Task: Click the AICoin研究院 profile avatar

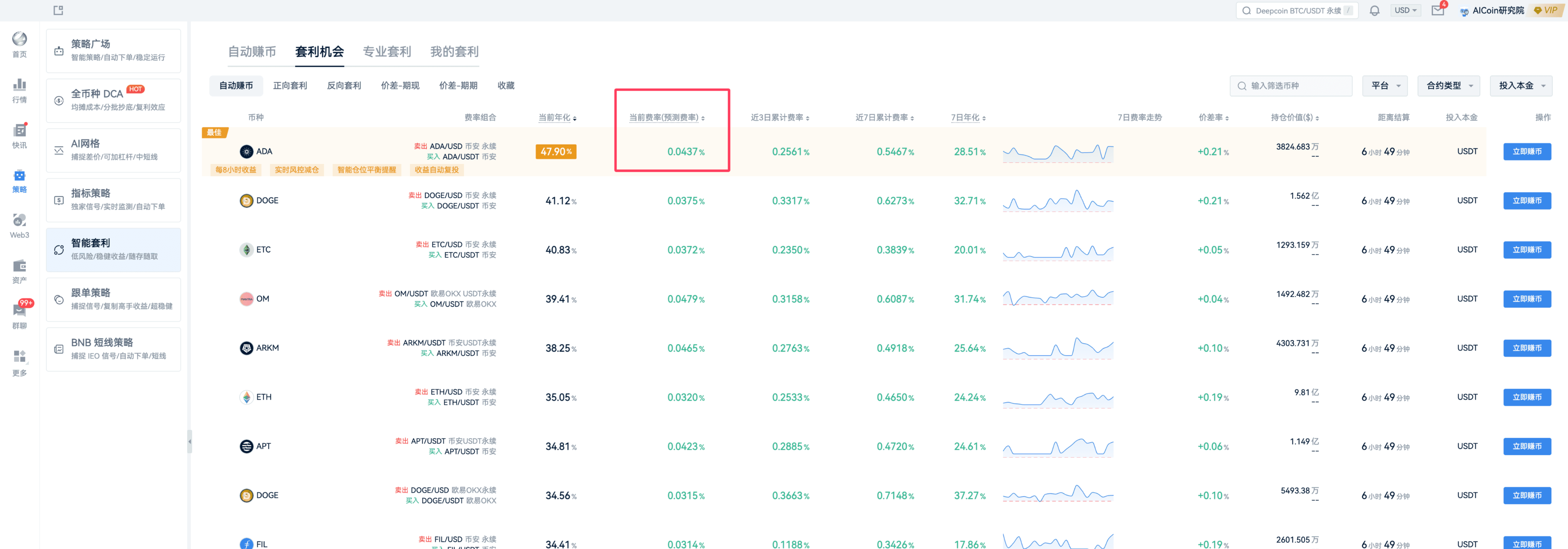Action: click(x=1464, y=11)
